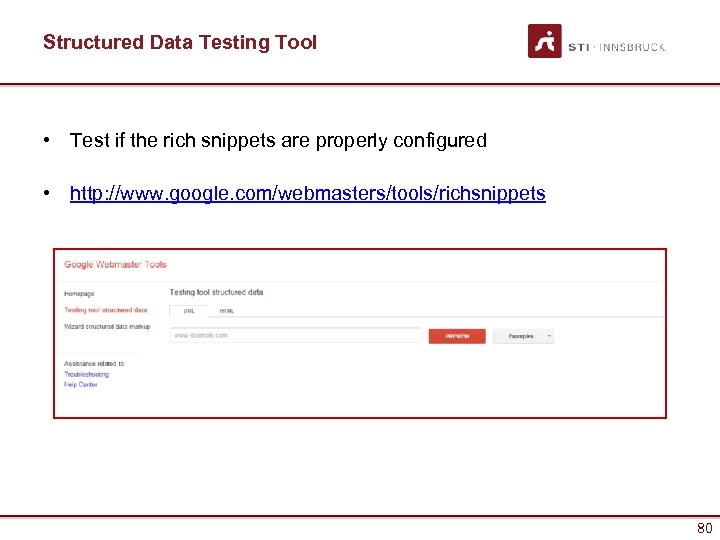Open Wizard structured data markup
Viewport: 720px width, 540px height.
point(105,326)
